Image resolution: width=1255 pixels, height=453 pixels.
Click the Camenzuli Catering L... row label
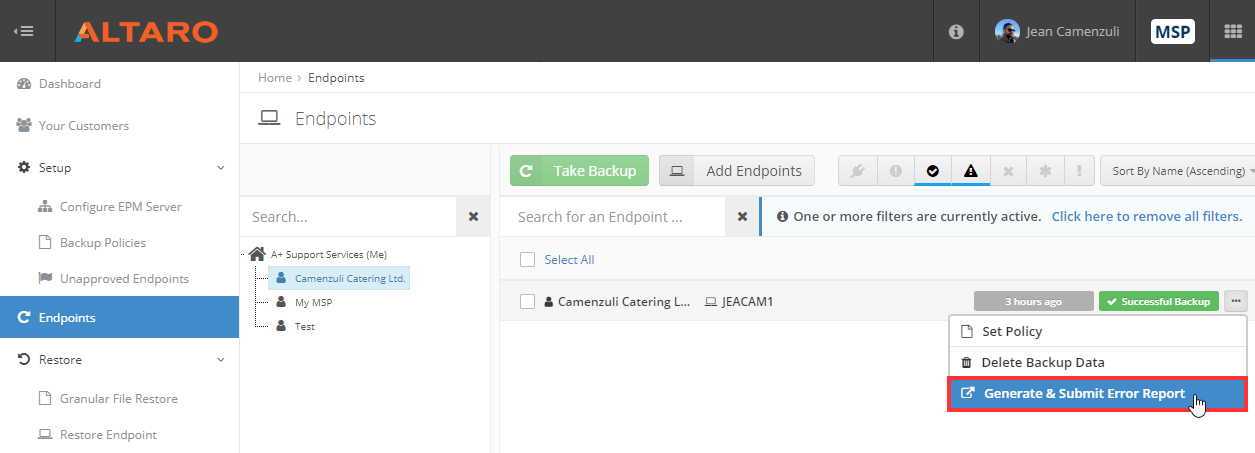(624, 301)
